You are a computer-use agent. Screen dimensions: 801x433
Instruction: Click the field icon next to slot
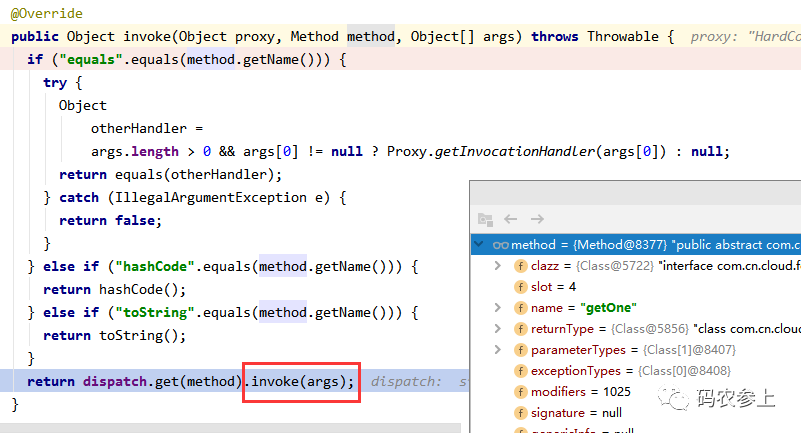point(521,287)
